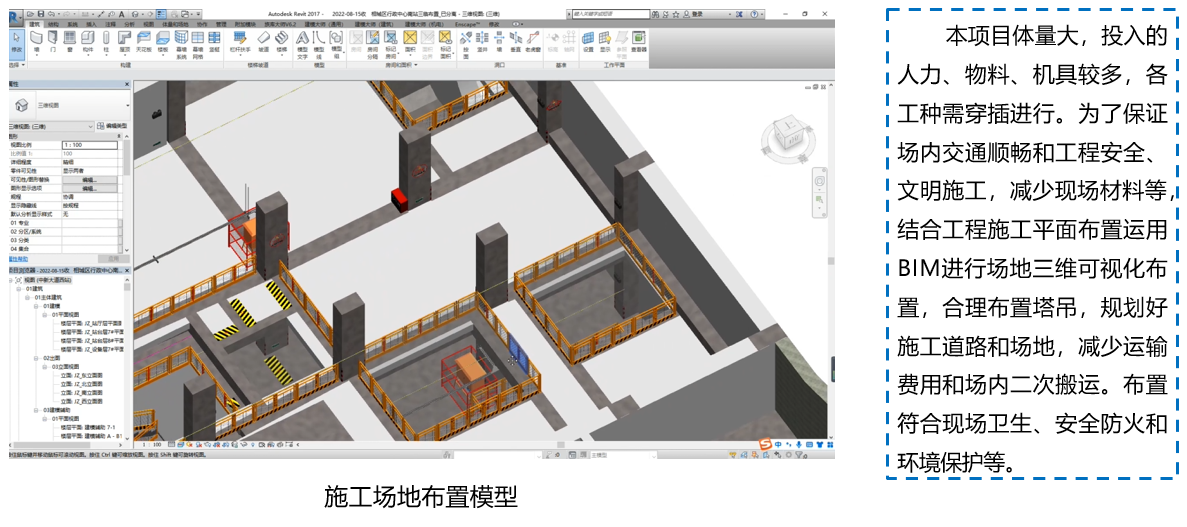The image size is (1187, 527).
Task: Select the Vertical (垂直) opening tool
Action: (x=516, y=42)
